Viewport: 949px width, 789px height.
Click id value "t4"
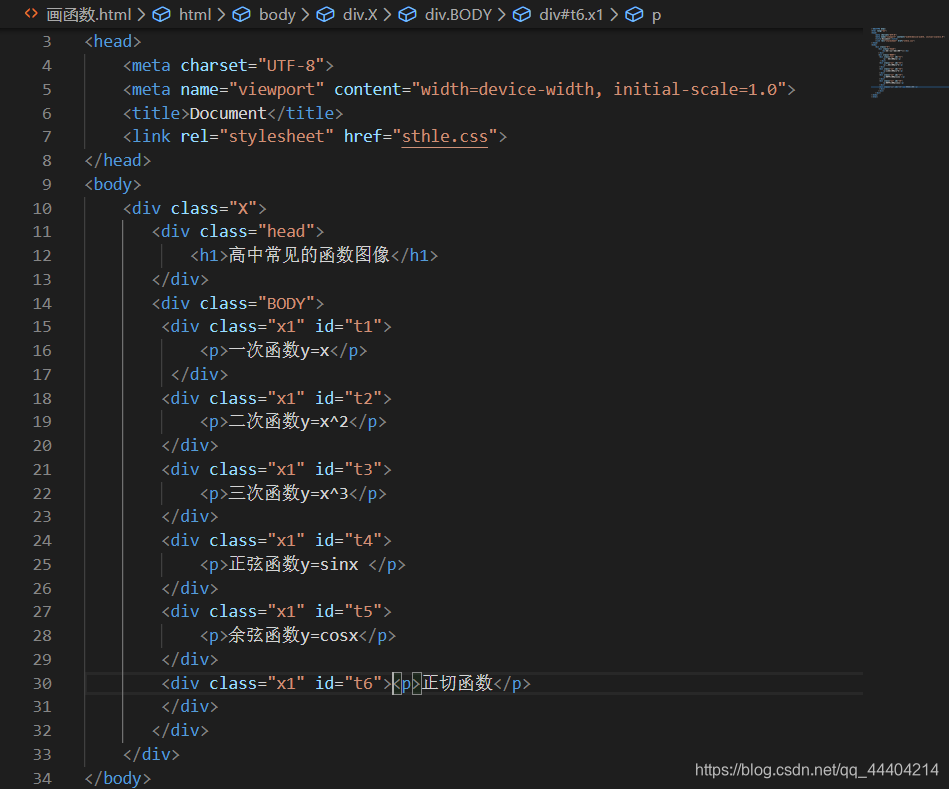(x=363, y=540)
